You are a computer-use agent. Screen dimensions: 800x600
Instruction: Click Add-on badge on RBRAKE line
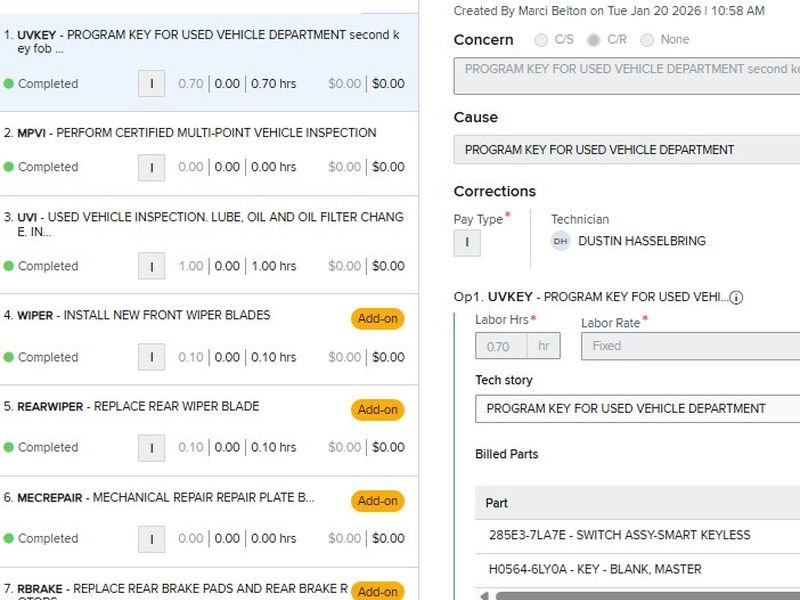coord(377,591)
